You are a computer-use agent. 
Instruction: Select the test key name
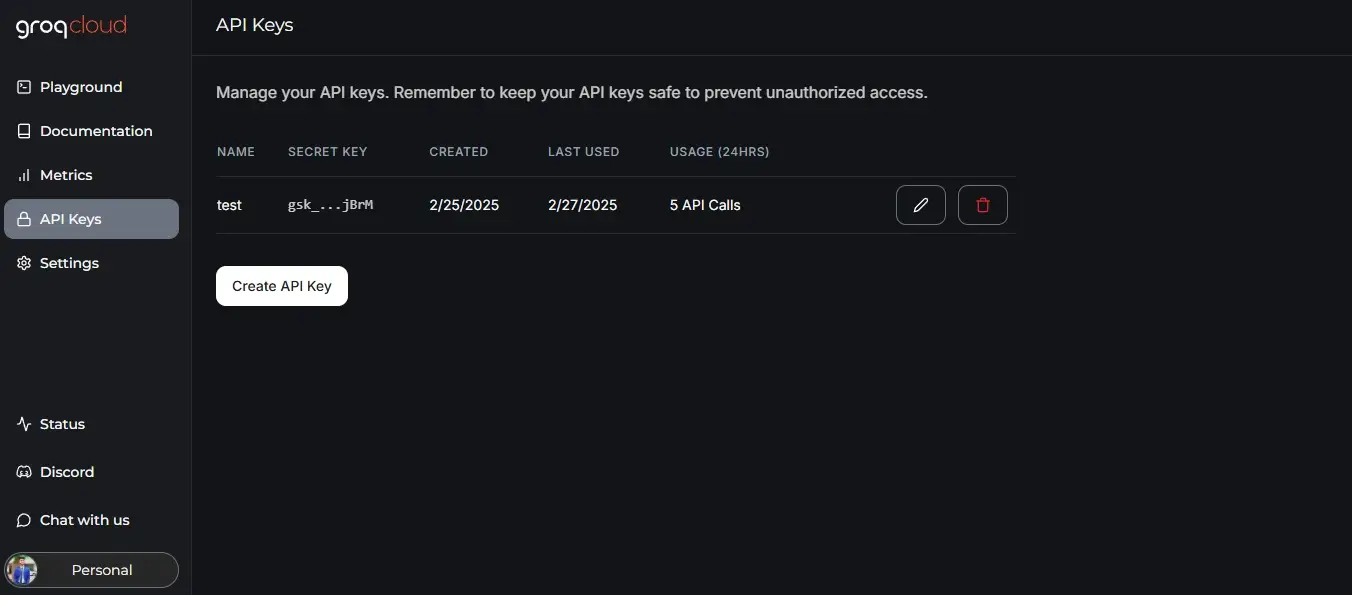229,205
